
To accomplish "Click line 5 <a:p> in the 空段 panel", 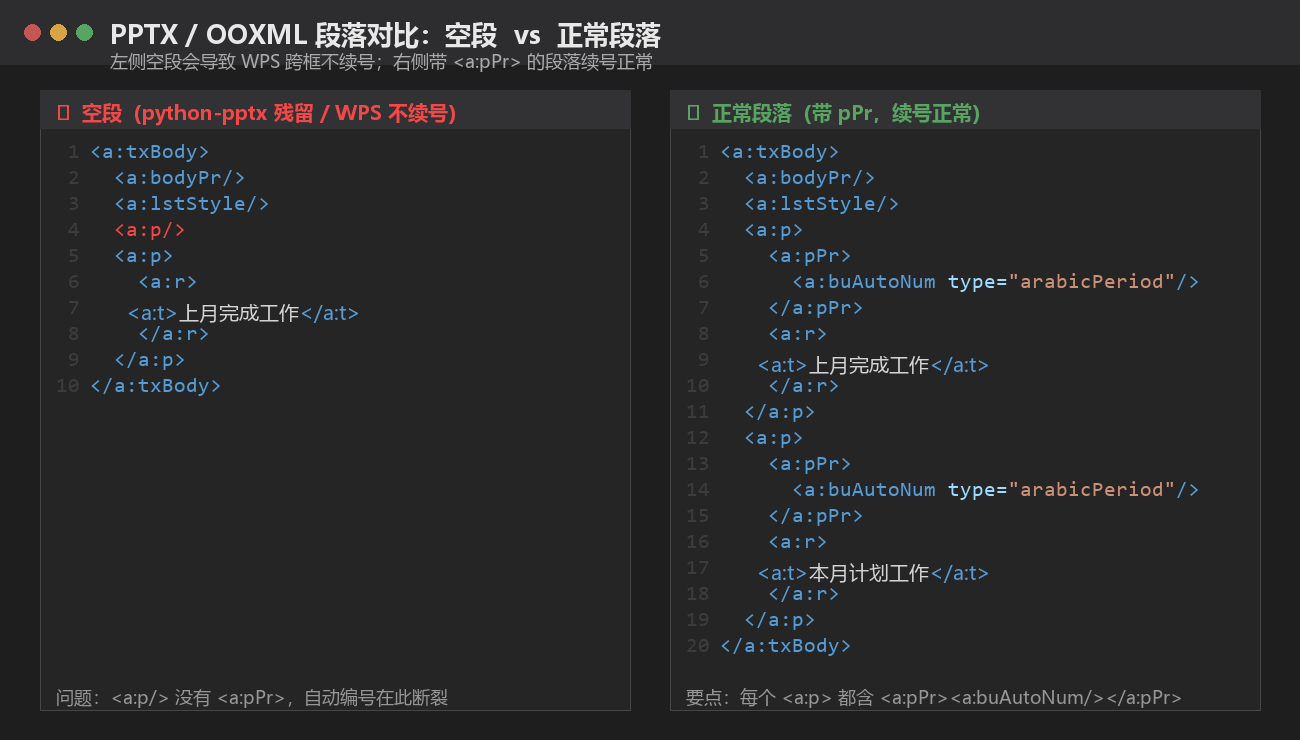I will [144, 256].
